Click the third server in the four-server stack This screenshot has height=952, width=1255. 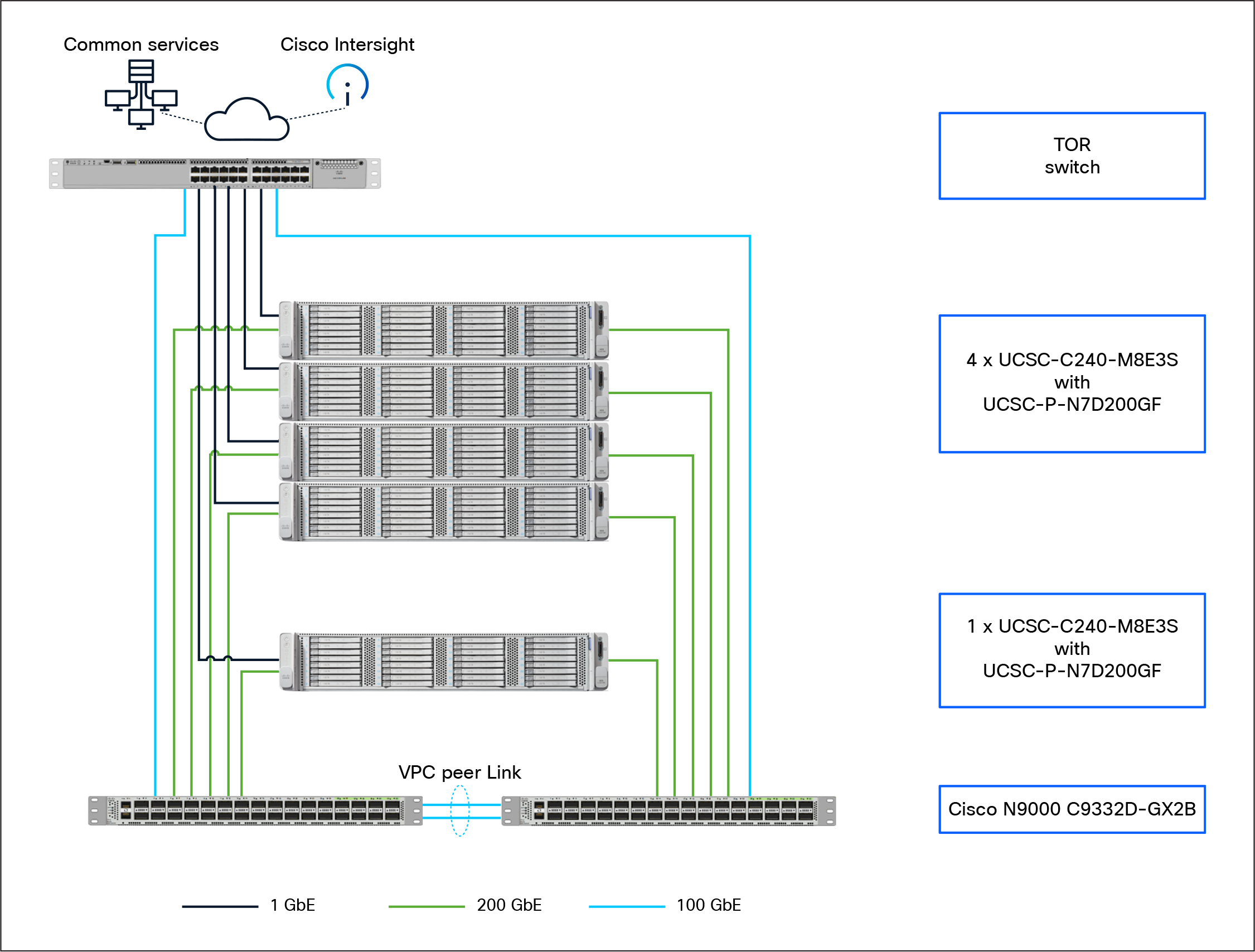tap(444, 452)
